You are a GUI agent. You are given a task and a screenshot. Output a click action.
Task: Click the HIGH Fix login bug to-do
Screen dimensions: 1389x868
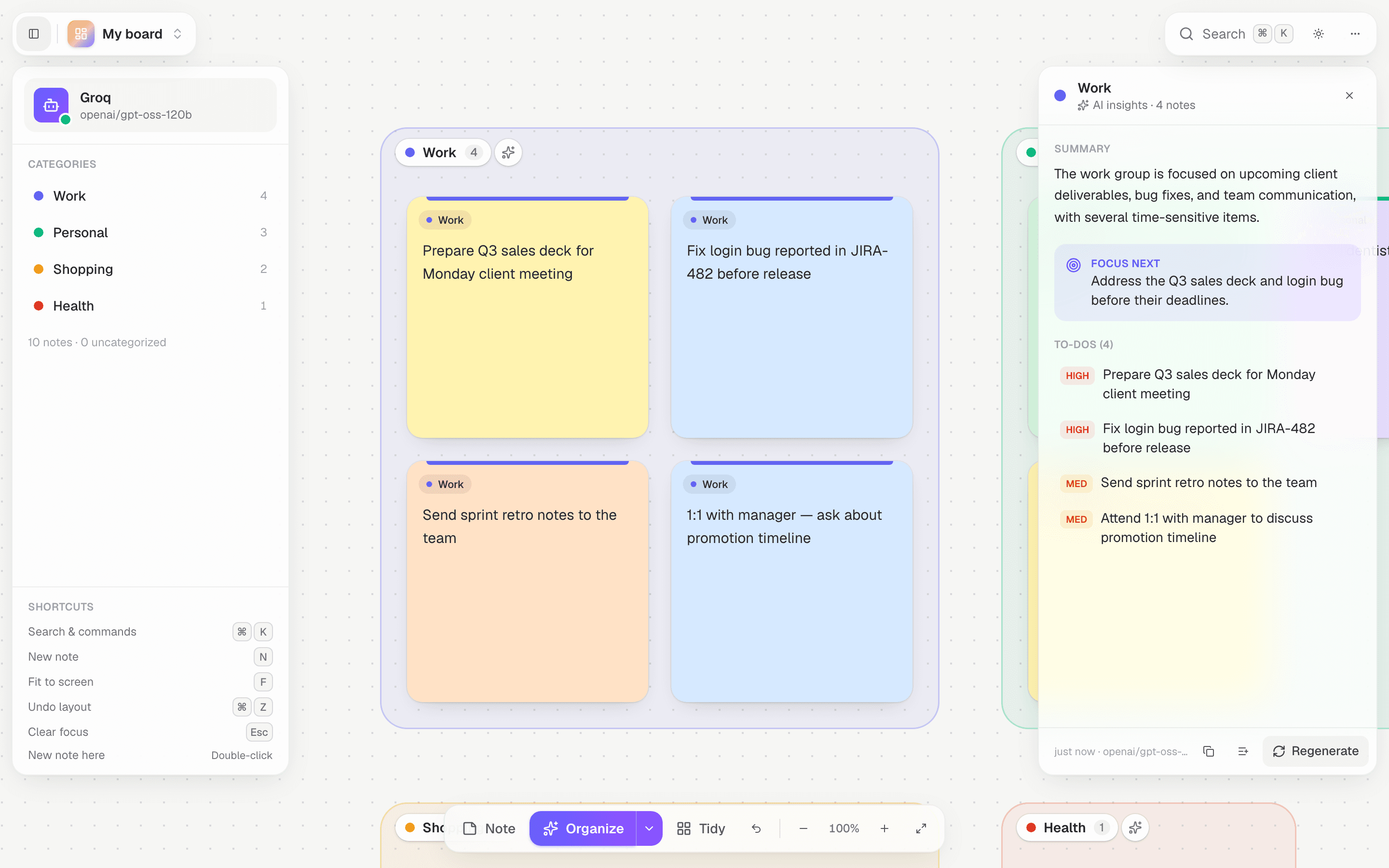pos(1207,438)
